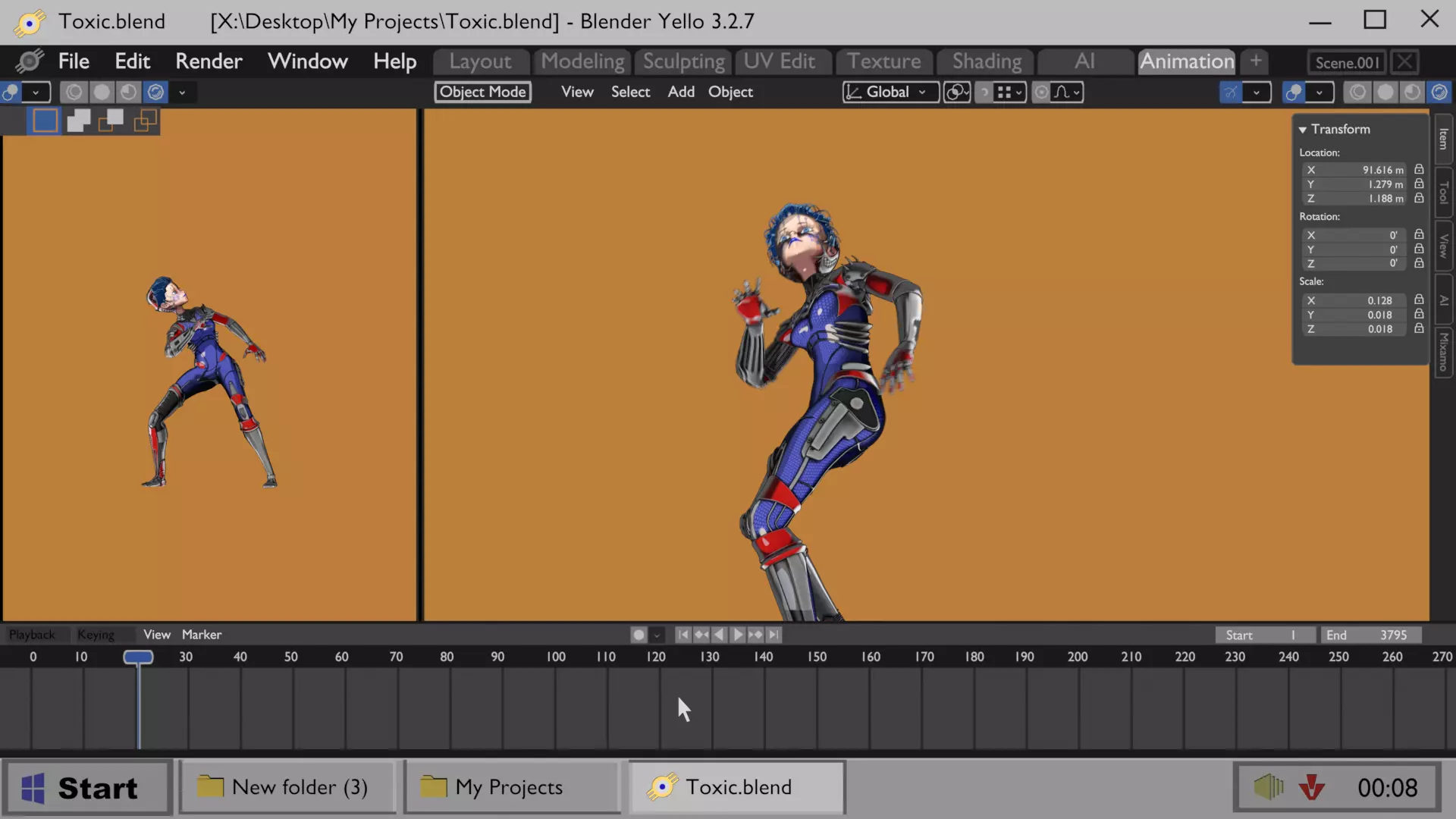The width and height of the screenshot is (1456, 819).
Task: Switch to the AI workspace tab
Action: [x=1084, y=61]
